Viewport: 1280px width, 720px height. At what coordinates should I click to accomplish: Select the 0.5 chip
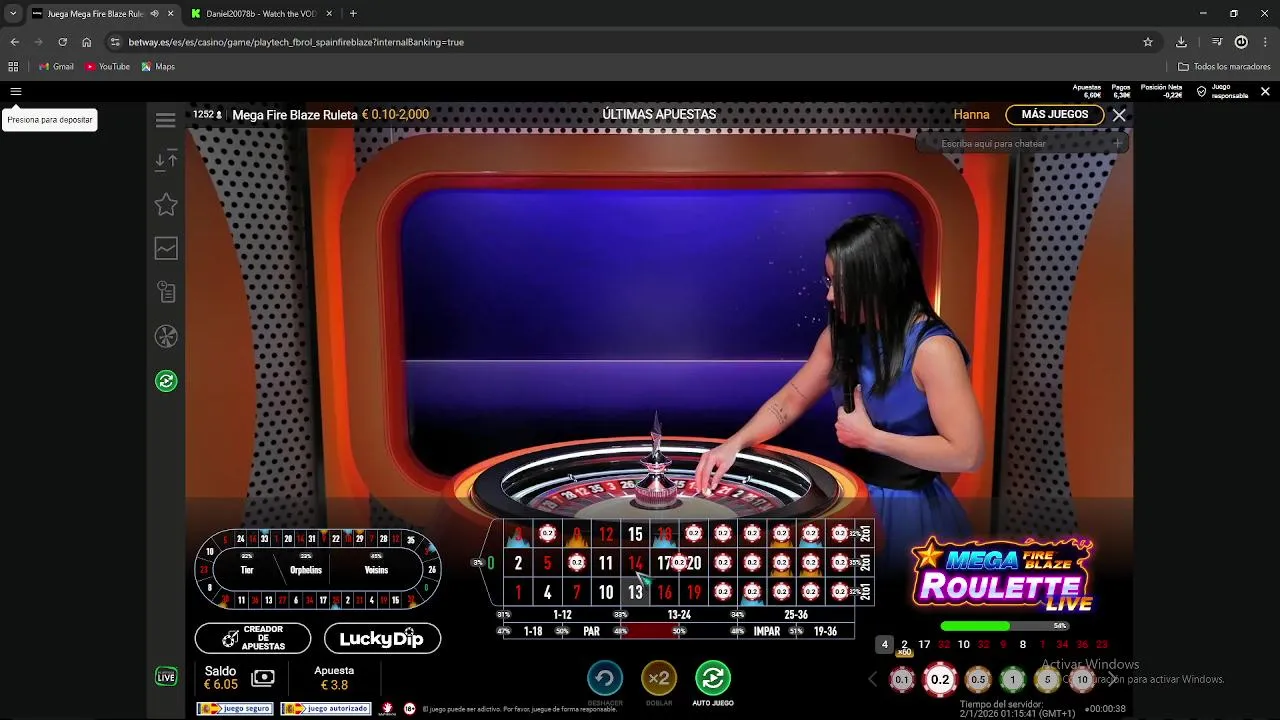click(978, 680)
